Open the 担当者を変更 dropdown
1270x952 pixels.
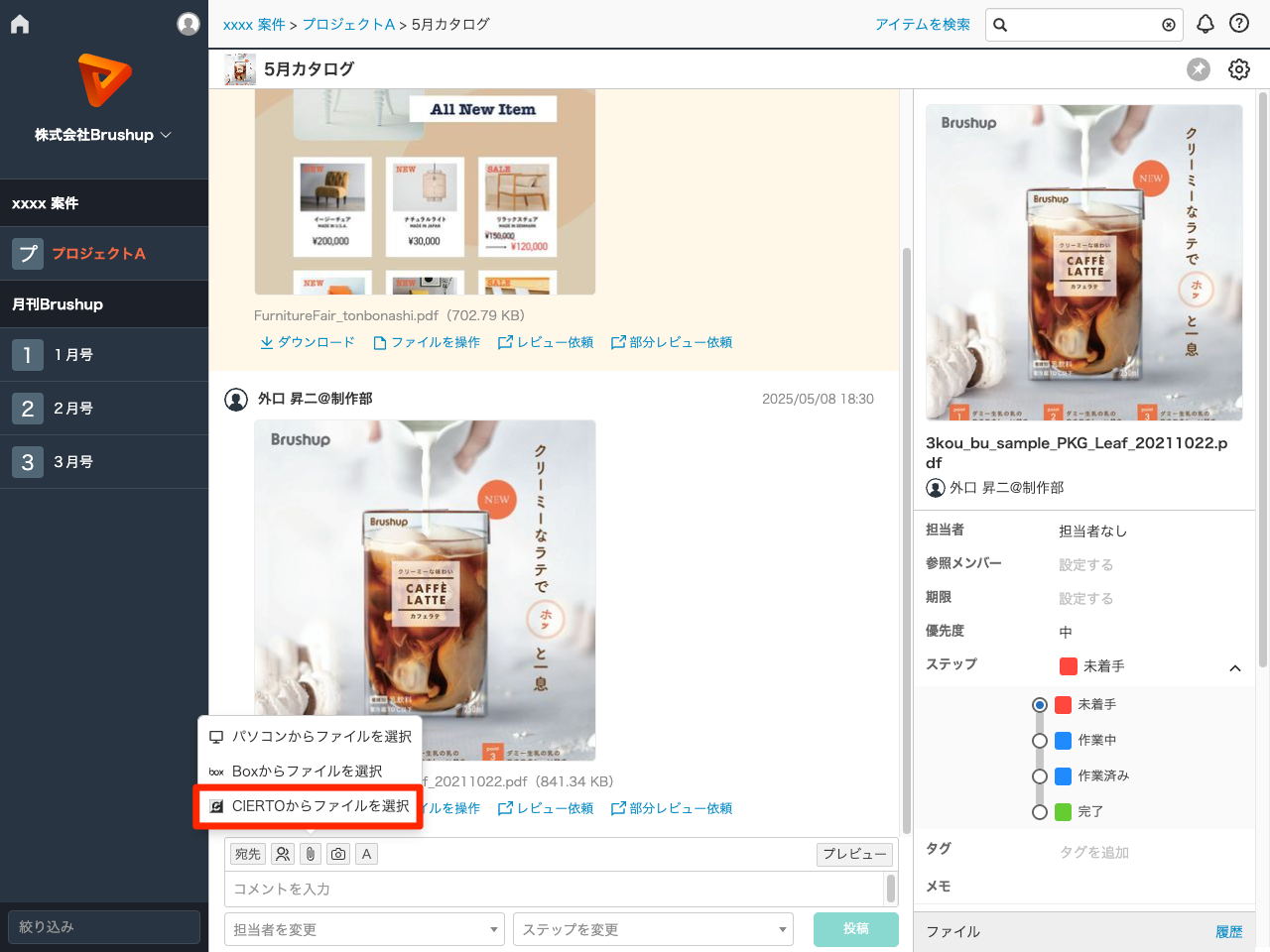pos(365,929)
